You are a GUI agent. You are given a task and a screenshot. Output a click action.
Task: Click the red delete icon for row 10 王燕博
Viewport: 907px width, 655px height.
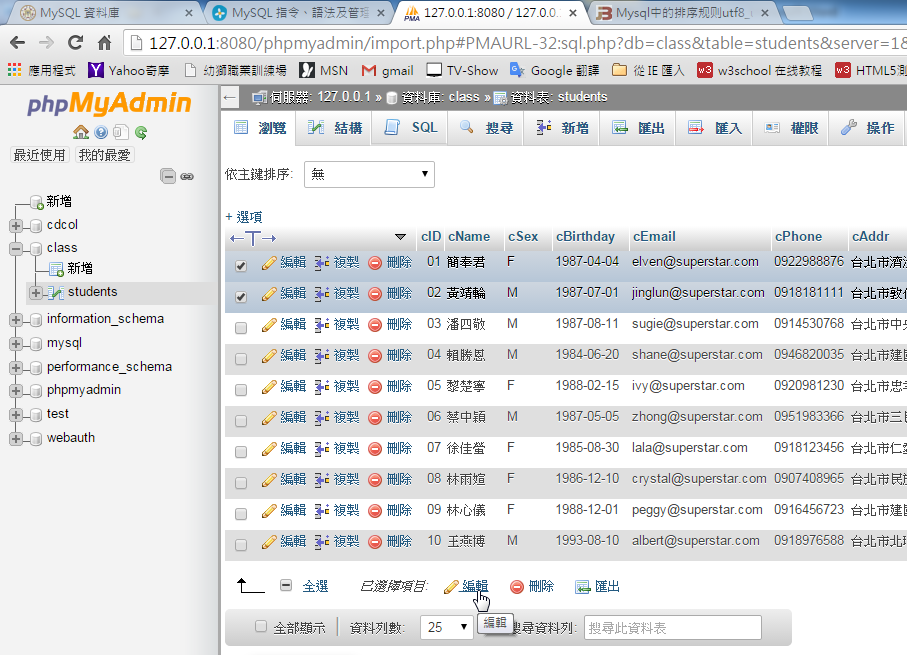coord(375,542)
